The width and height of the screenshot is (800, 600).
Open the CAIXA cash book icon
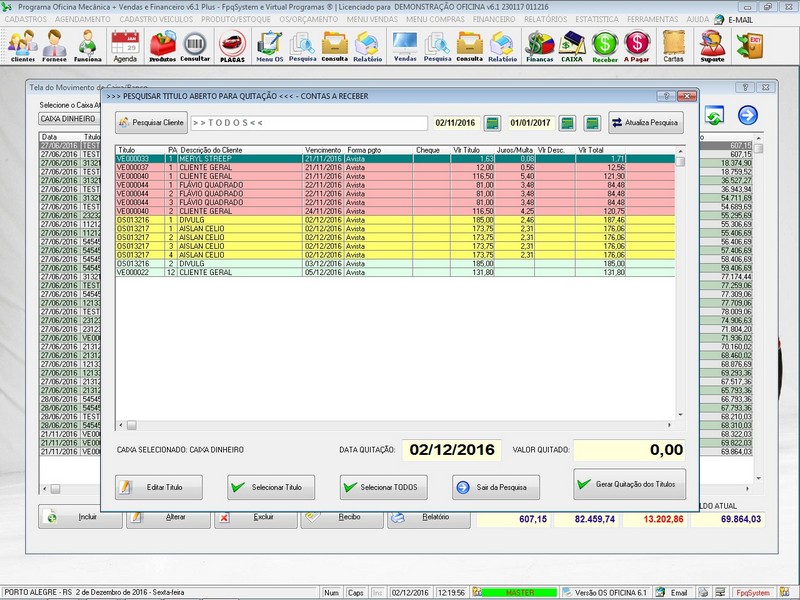572,45
